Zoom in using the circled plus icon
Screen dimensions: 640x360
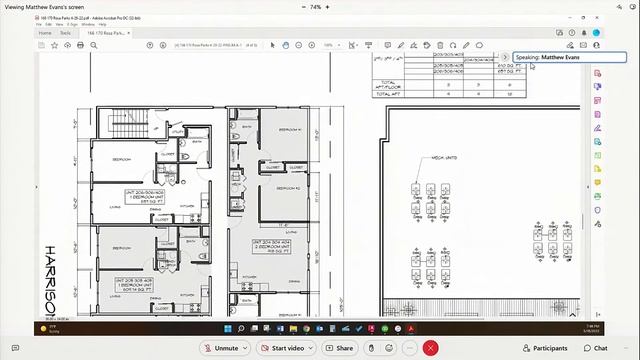click(x=312, y=45)
